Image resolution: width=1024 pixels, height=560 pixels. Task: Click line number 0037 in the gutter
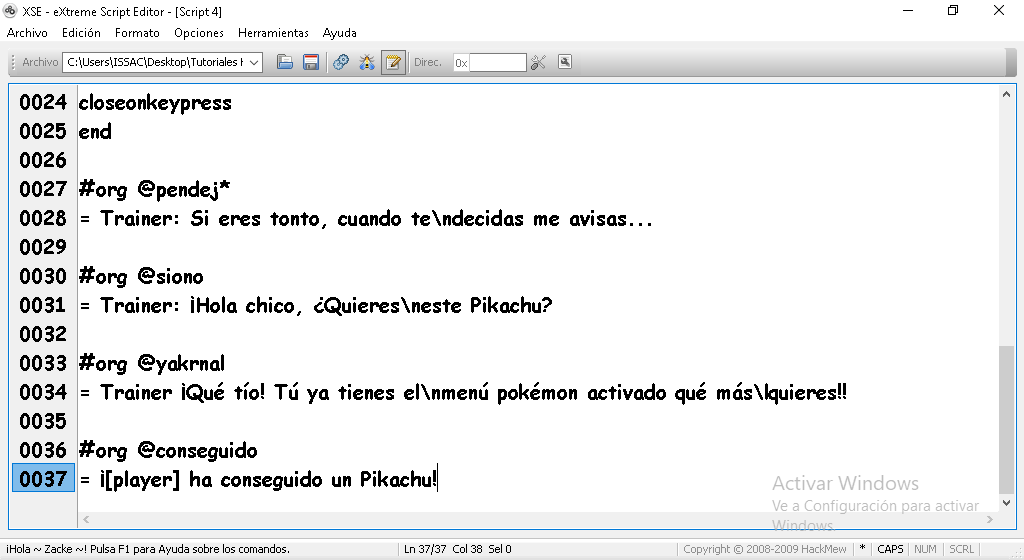pyautogui.click(x=43, y=479)
